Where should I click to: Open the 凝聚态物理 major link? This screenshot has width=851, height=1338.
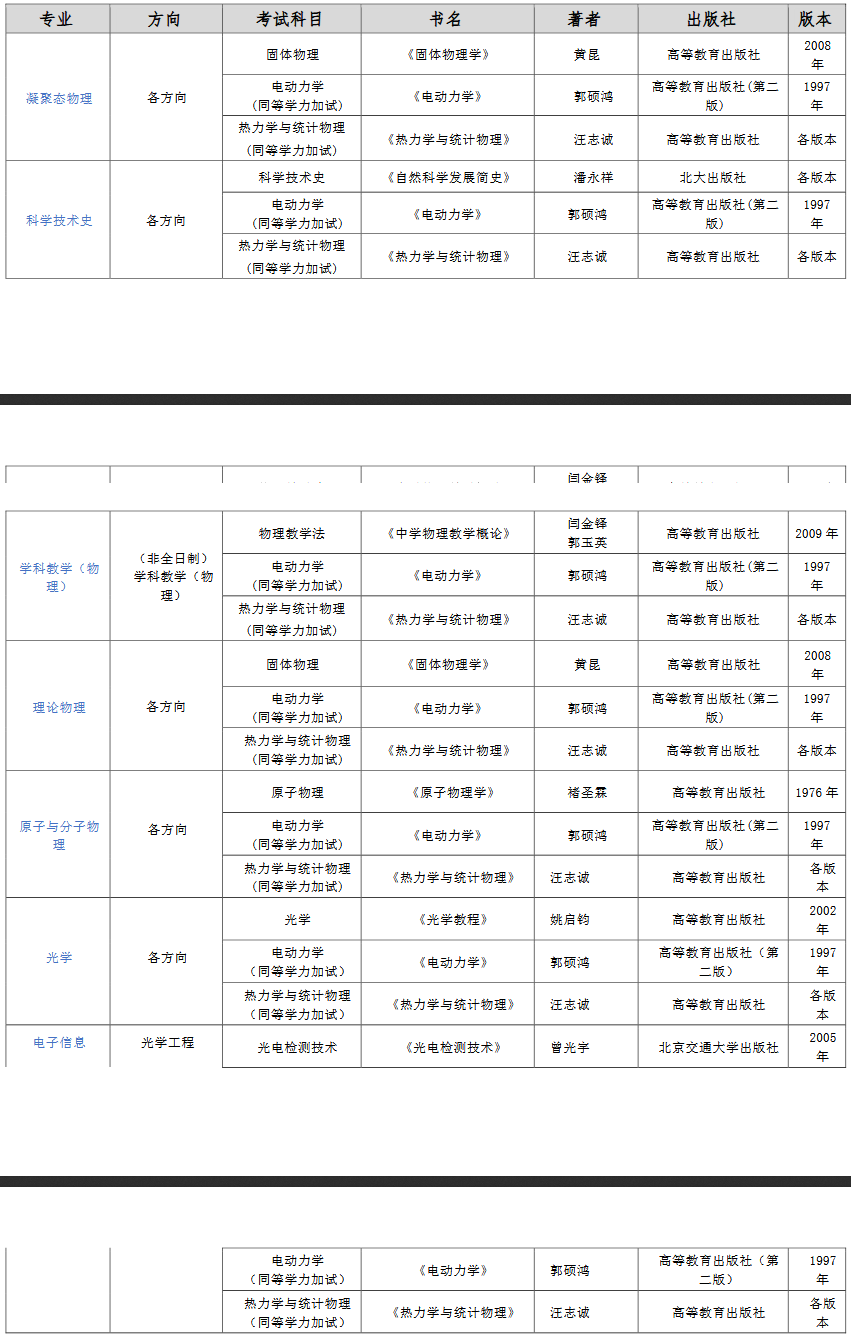tap(59, 98)
